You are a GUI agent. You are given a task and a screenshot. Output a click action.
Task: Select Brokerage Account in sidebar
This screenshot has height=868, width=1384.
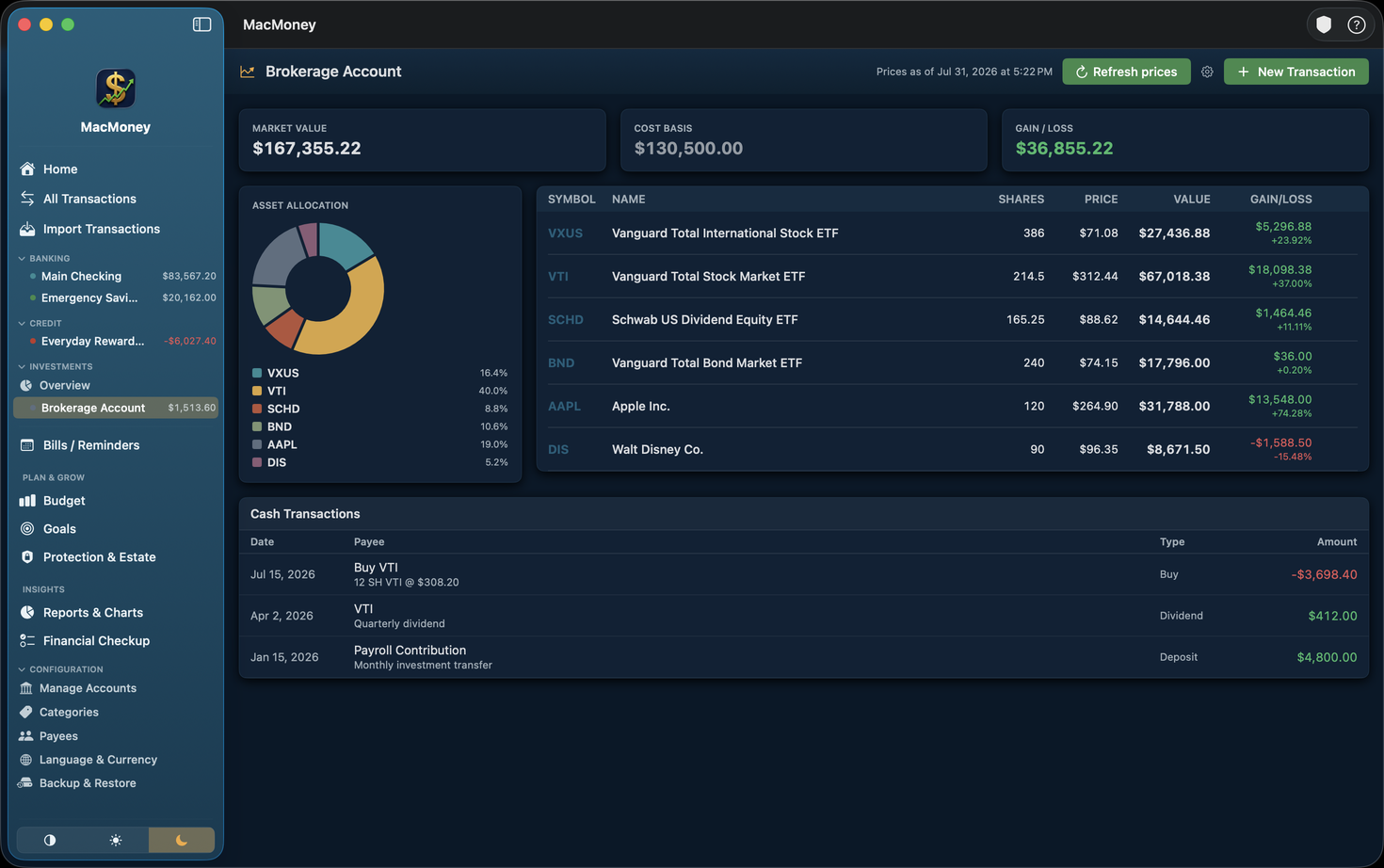pyautogui.click(x=116, y=408)
